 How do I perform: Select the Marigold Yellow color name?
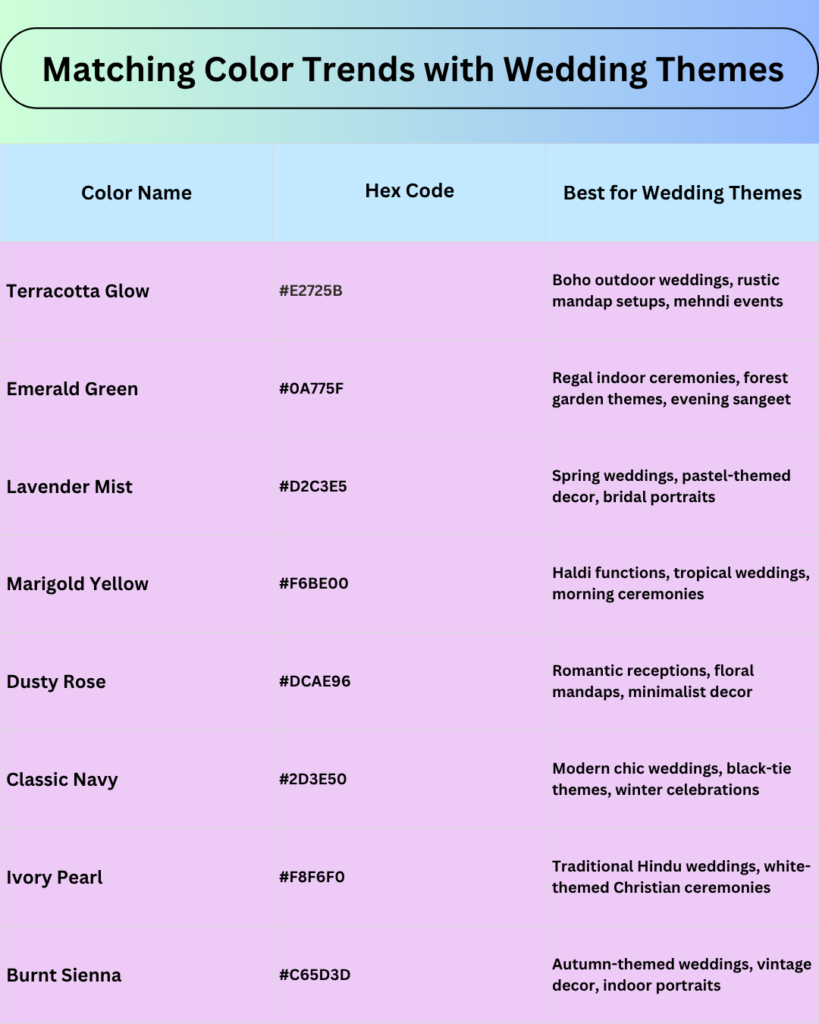point(77,584)
